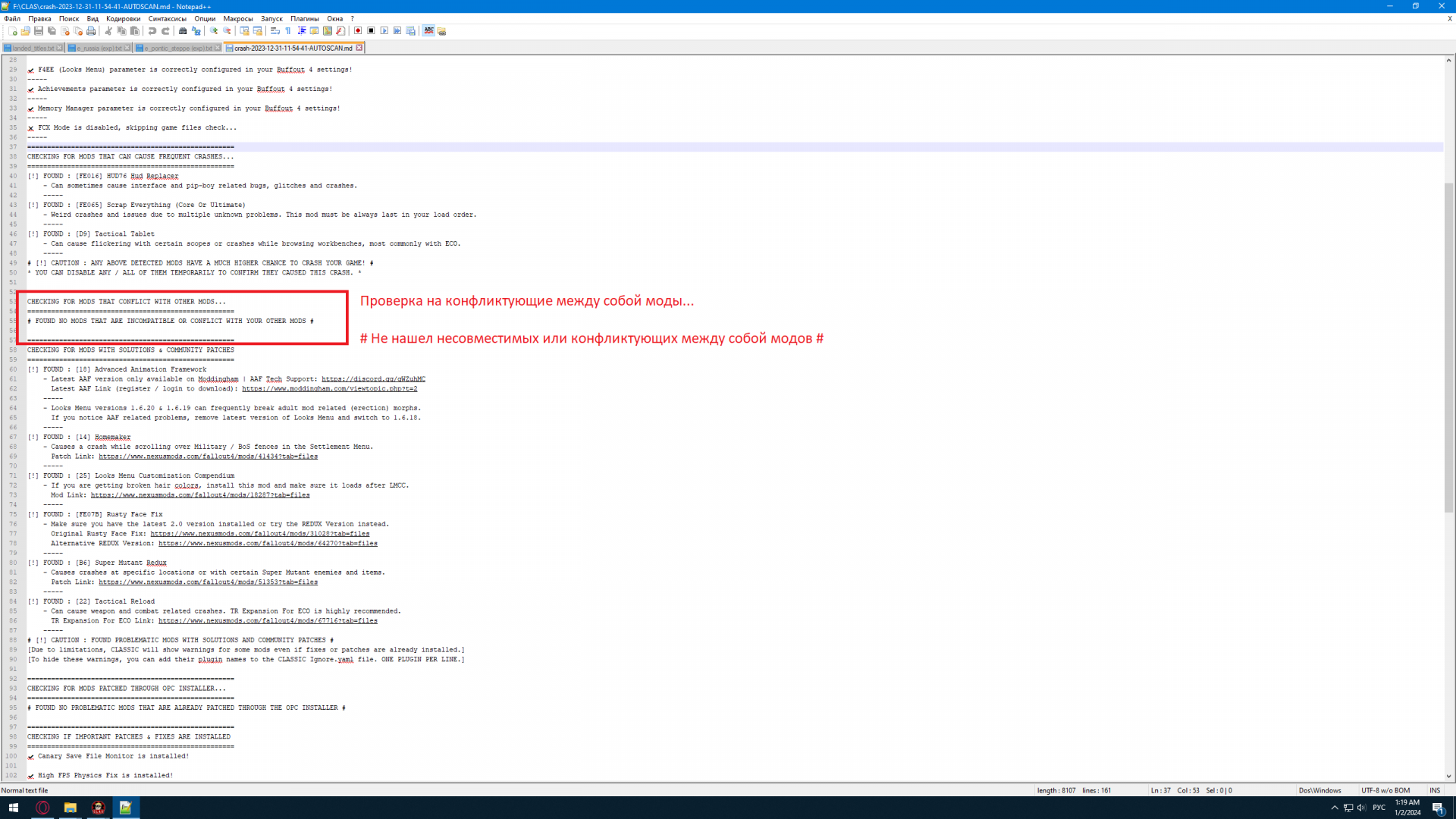
Task: Switch to the landed_titles.txt tab
Action: (x=33, y=48)
